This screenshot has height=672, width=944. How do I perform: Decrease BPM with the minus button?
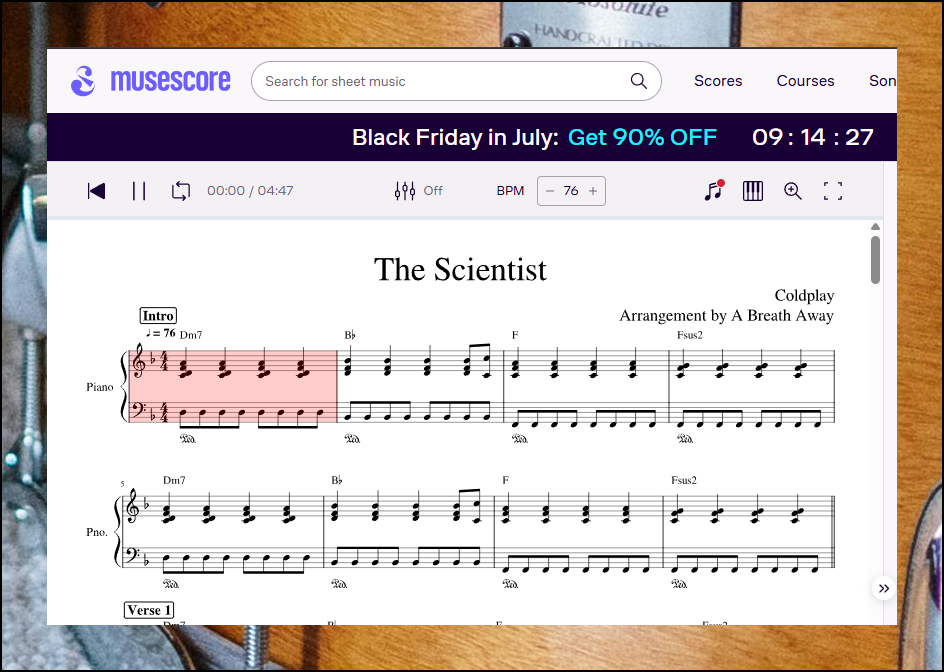[x=549, y=191]
